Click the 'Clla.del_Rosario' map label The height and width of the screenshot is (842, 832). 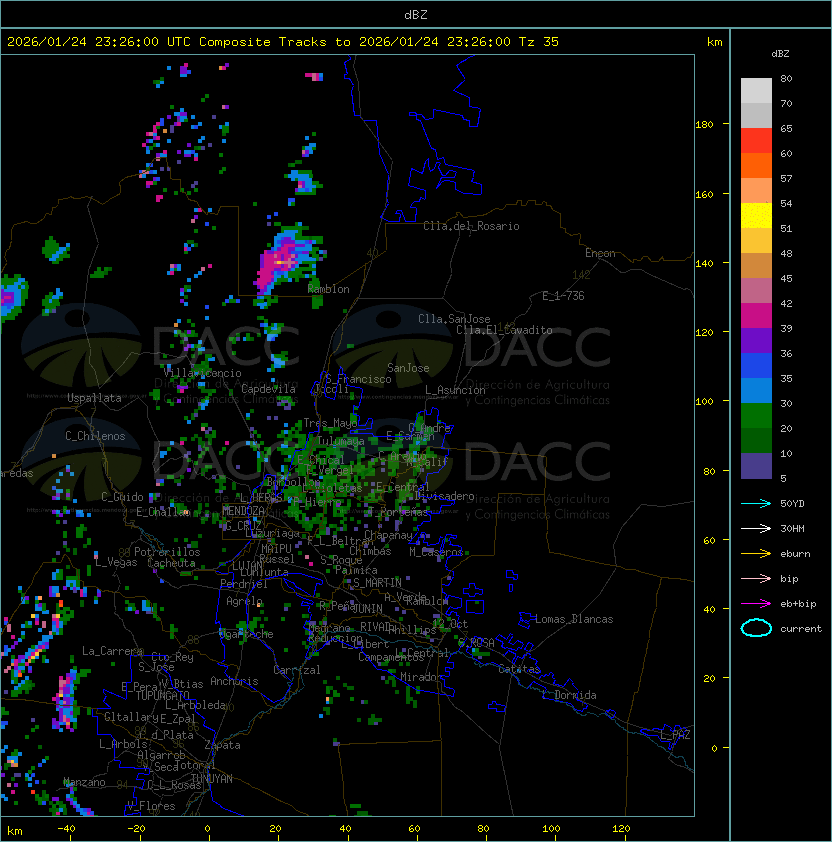tap(471, 226)
